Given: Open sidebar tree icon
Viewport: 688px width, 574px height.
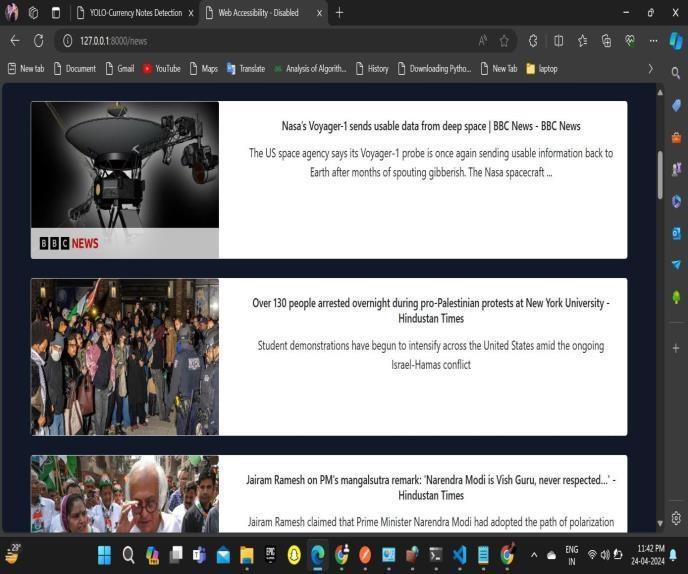Looking at the screenshot, I should 676,297.
